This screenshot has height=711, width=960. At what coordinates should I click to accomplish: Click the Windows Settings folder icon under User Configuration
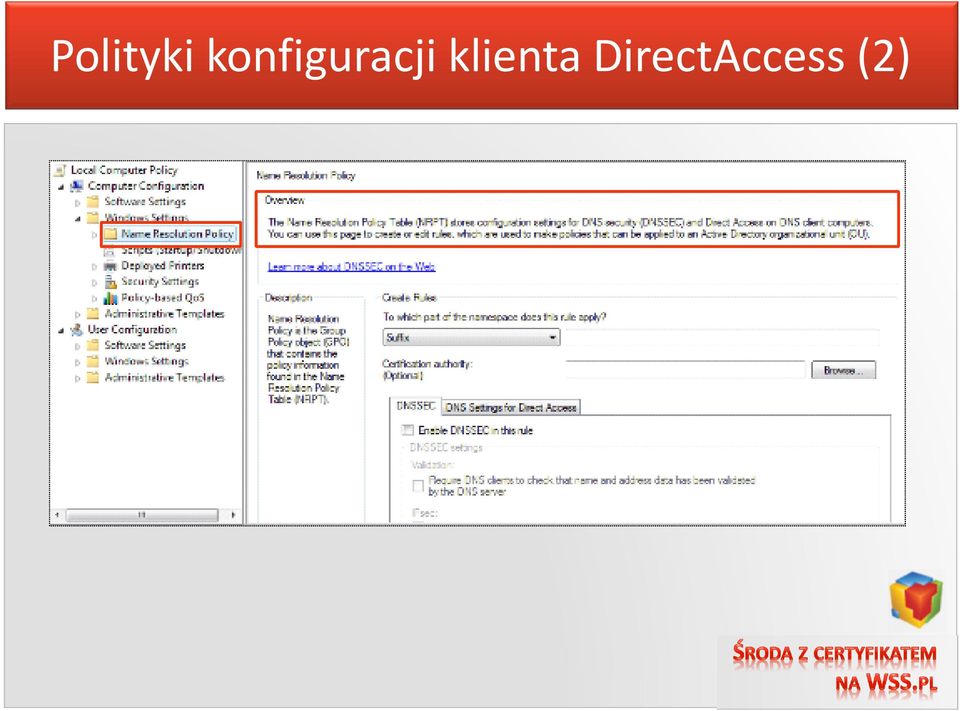(93, 361)
